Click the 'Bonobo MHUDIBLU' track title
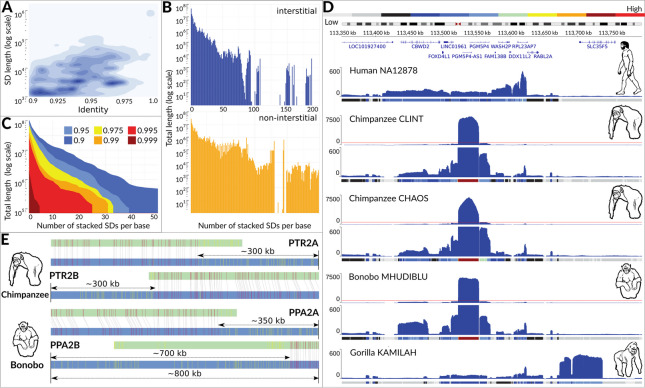The width and height of the screenshot is (645, 388). [x=388, y=276]
